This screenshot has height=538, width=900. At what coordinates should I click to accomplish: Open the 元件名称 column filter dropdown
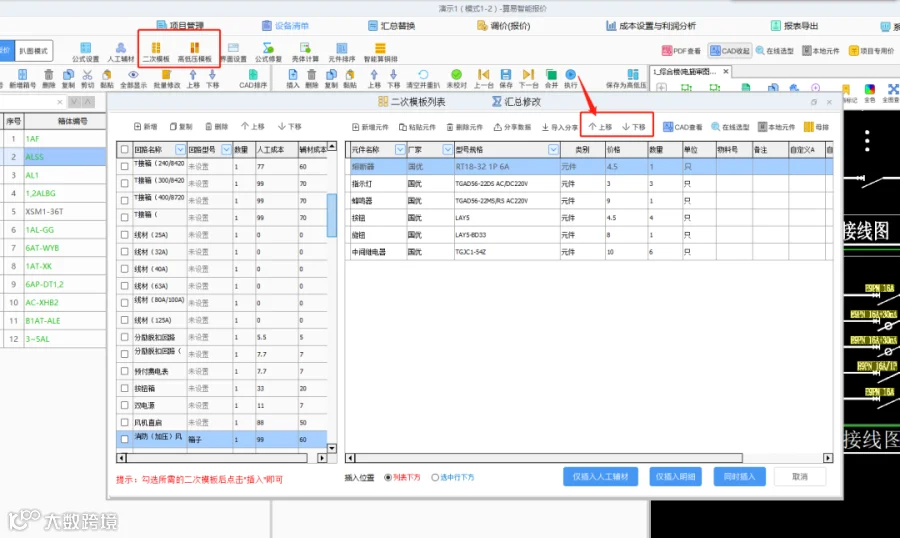coord(400,150)
